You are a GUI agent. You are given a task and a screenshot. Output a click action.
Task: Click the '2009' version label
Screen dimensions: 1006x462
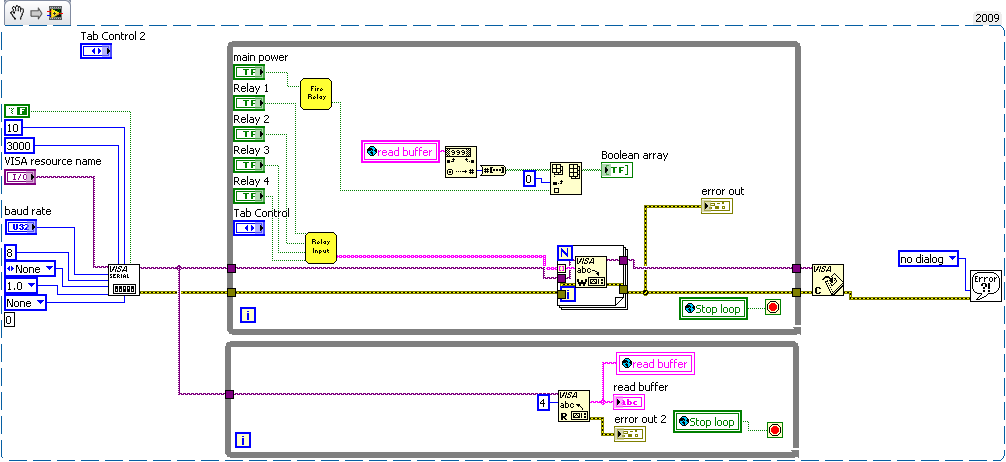coord(985,17)
